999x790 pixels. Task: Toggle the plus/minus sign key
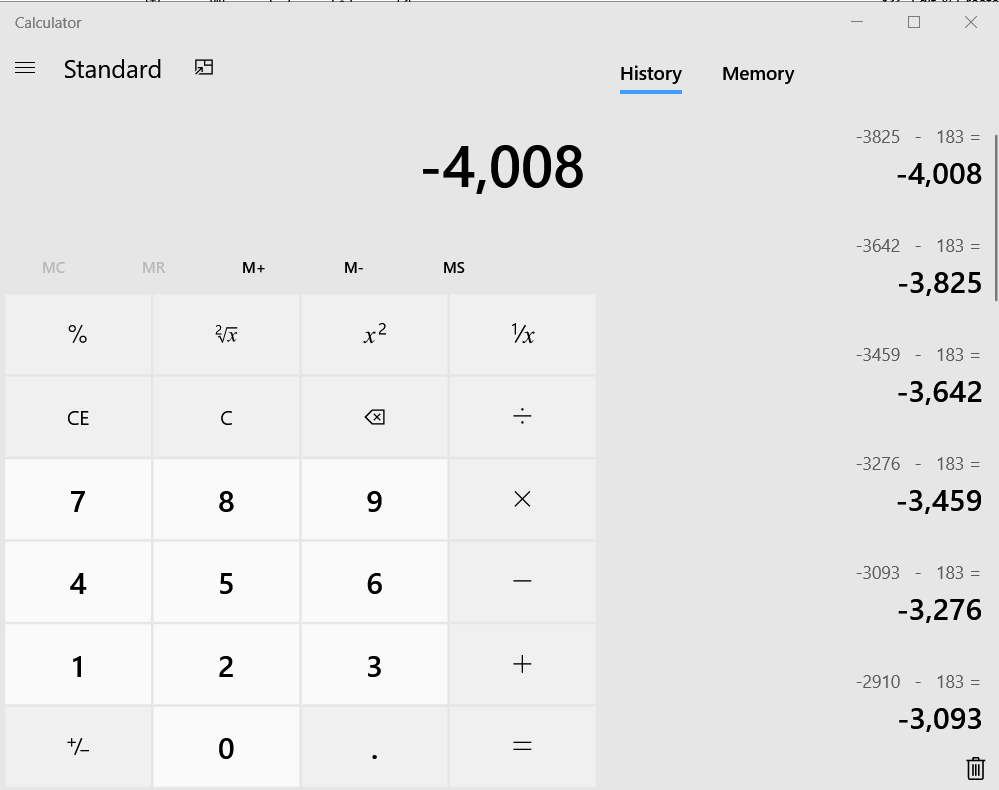coord(78,747)
